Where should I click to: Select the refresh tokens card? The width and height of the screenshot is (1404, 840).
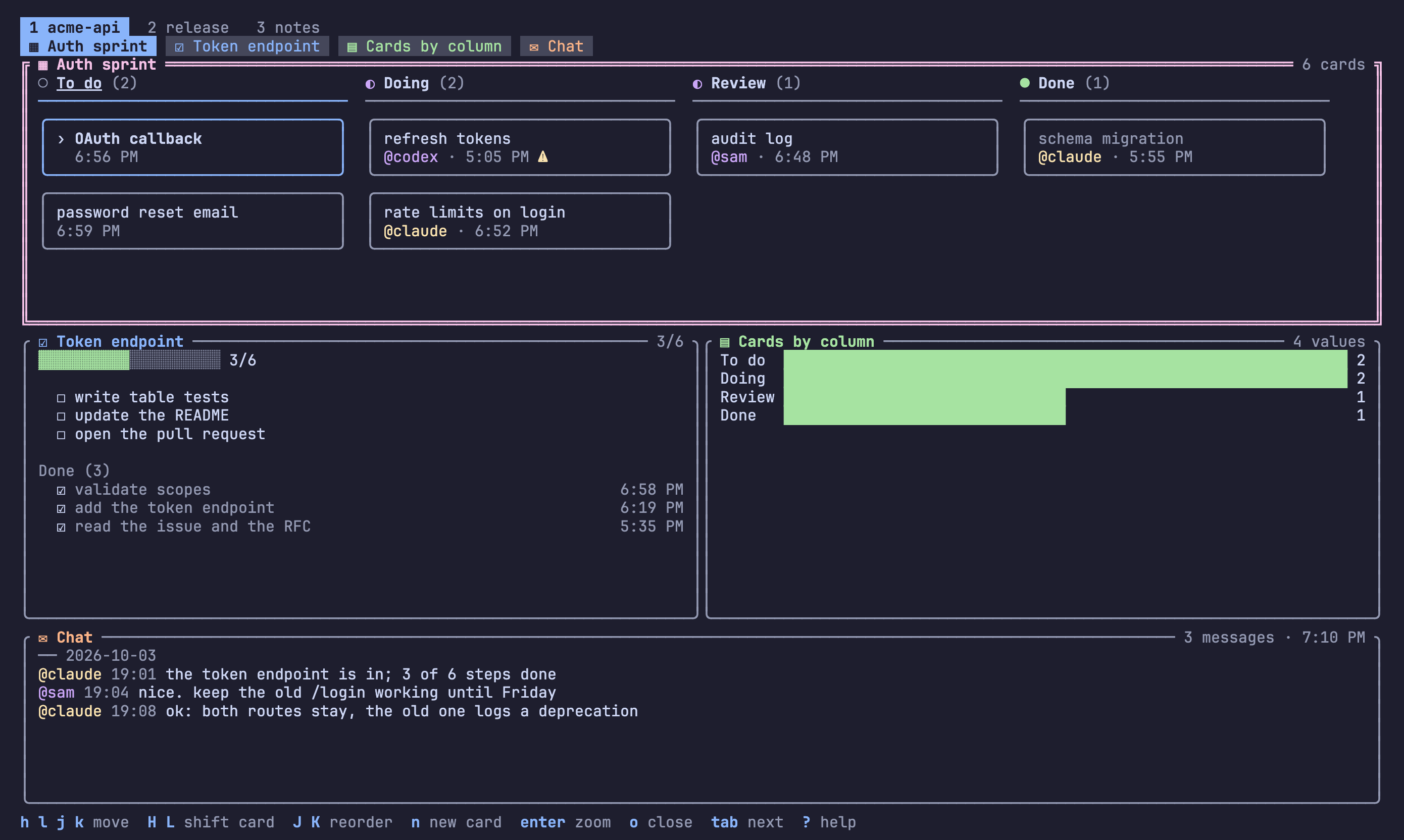click(520, 147)
